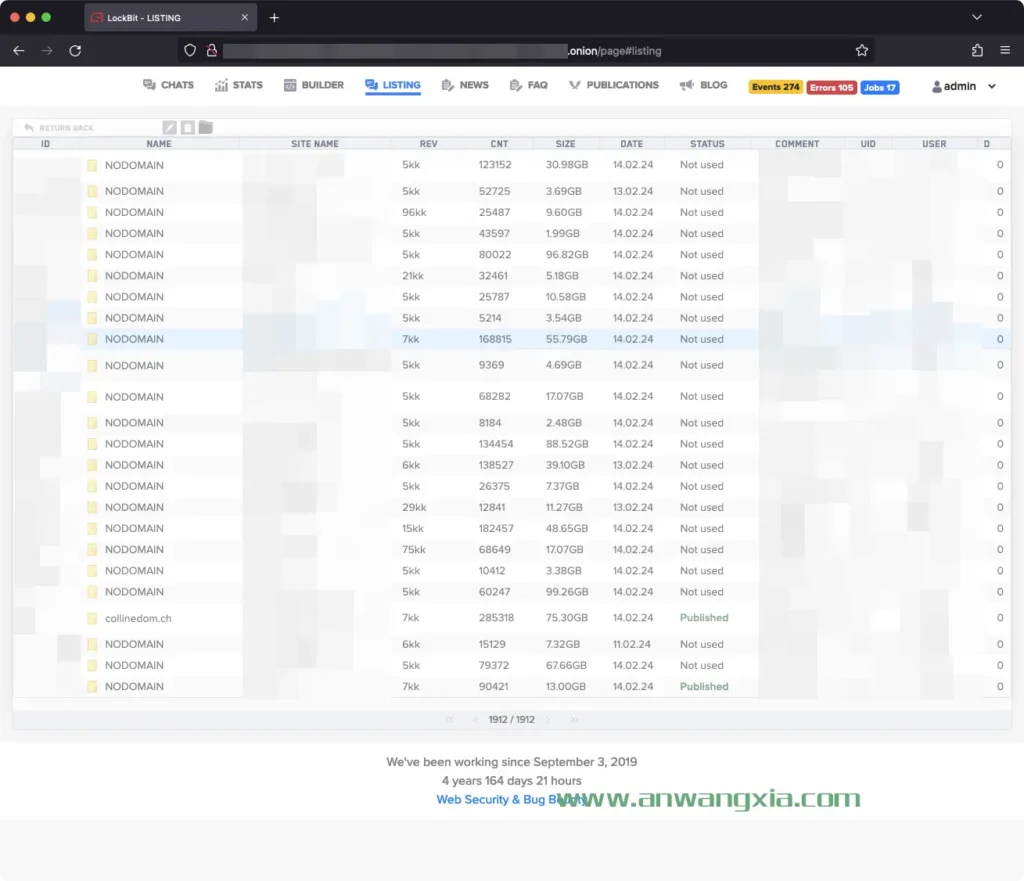This screenshot has width=1024, height=881.
Task: Click folder icon of row with size 96.82GB
Action: coord(92,255)
